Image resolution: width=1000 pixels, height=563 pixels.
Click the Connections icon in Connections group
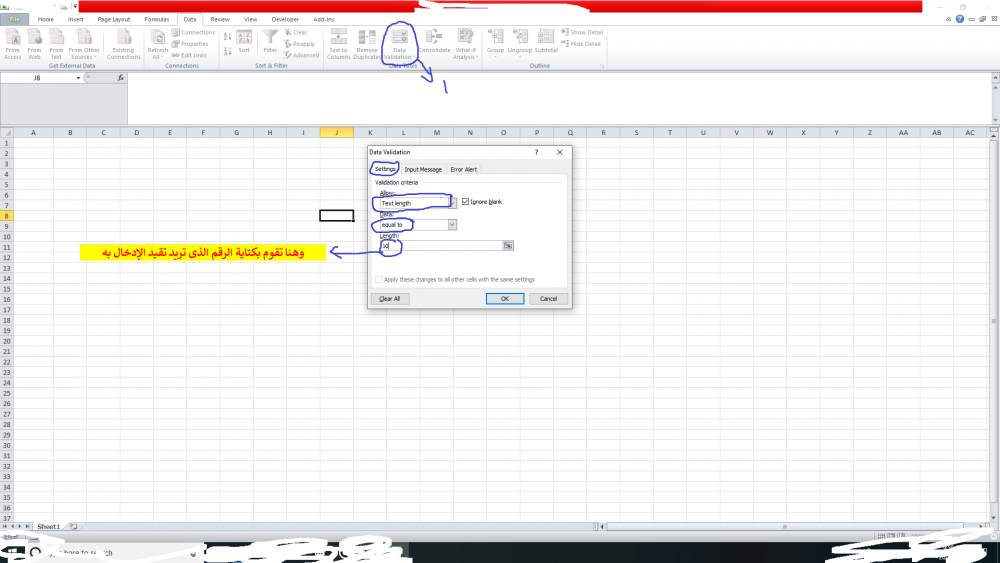coord(175,33)
